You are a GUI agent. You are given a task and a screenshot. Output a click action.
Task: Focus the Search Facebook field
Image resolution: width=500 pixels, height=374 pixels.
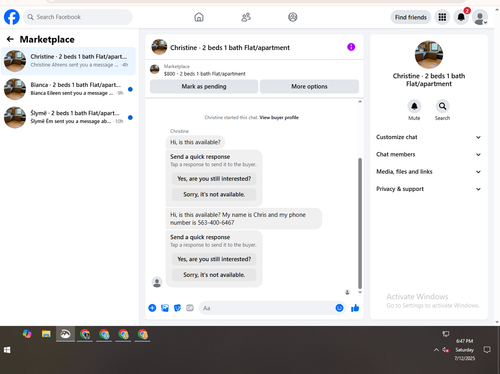(x=78, y=17)
